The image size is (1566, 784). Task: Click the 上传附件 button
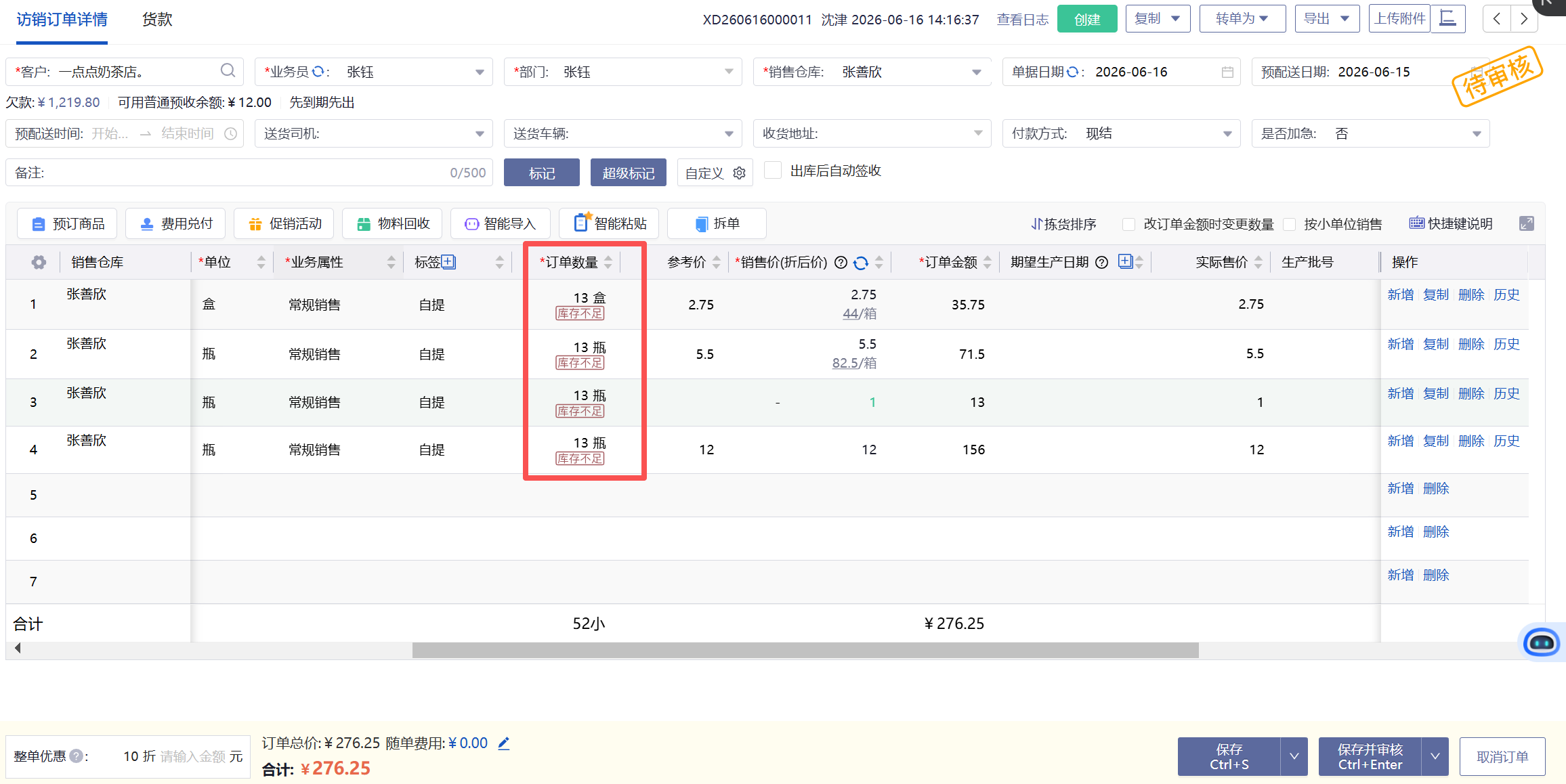point(1399,18)
